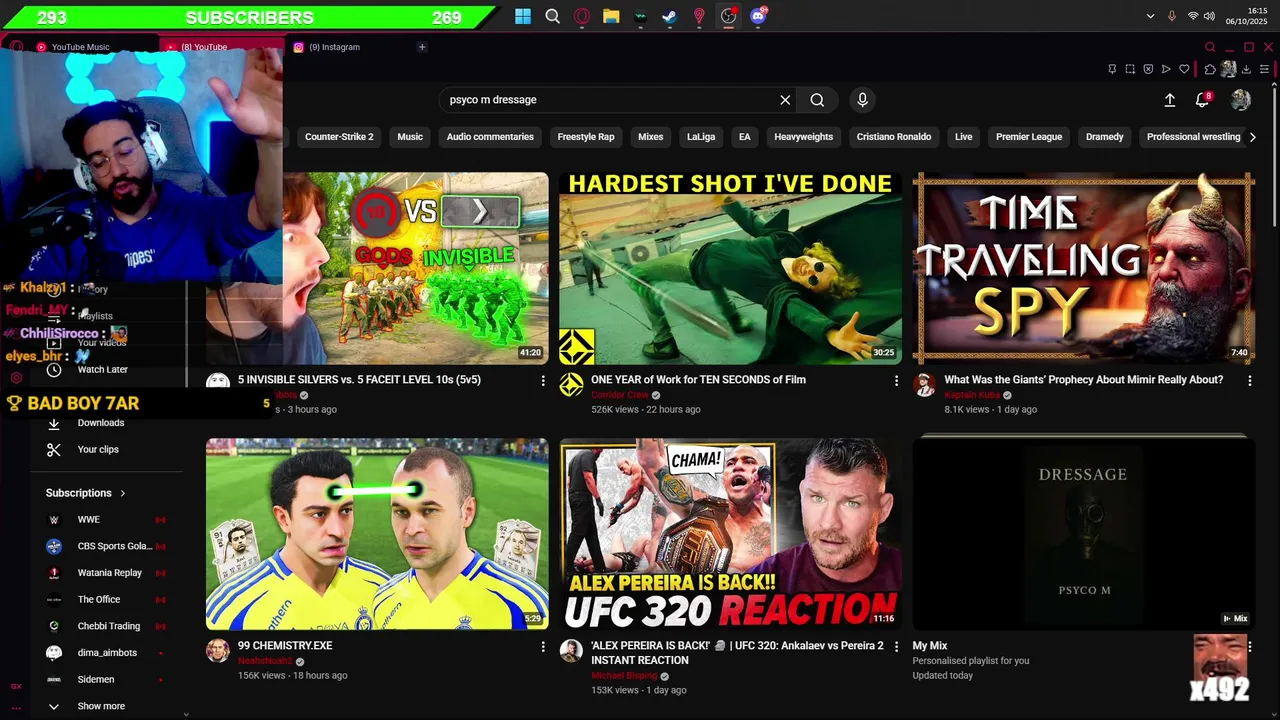Filter by Freestyle Rap chip
The image size is (1280, 720).
586,137
